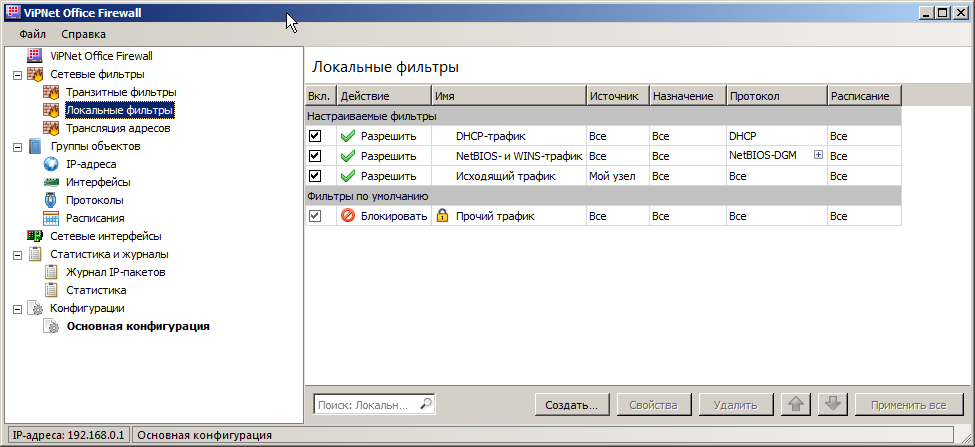
Task: Sort by the Действие column header
Action: coord(384,96)
